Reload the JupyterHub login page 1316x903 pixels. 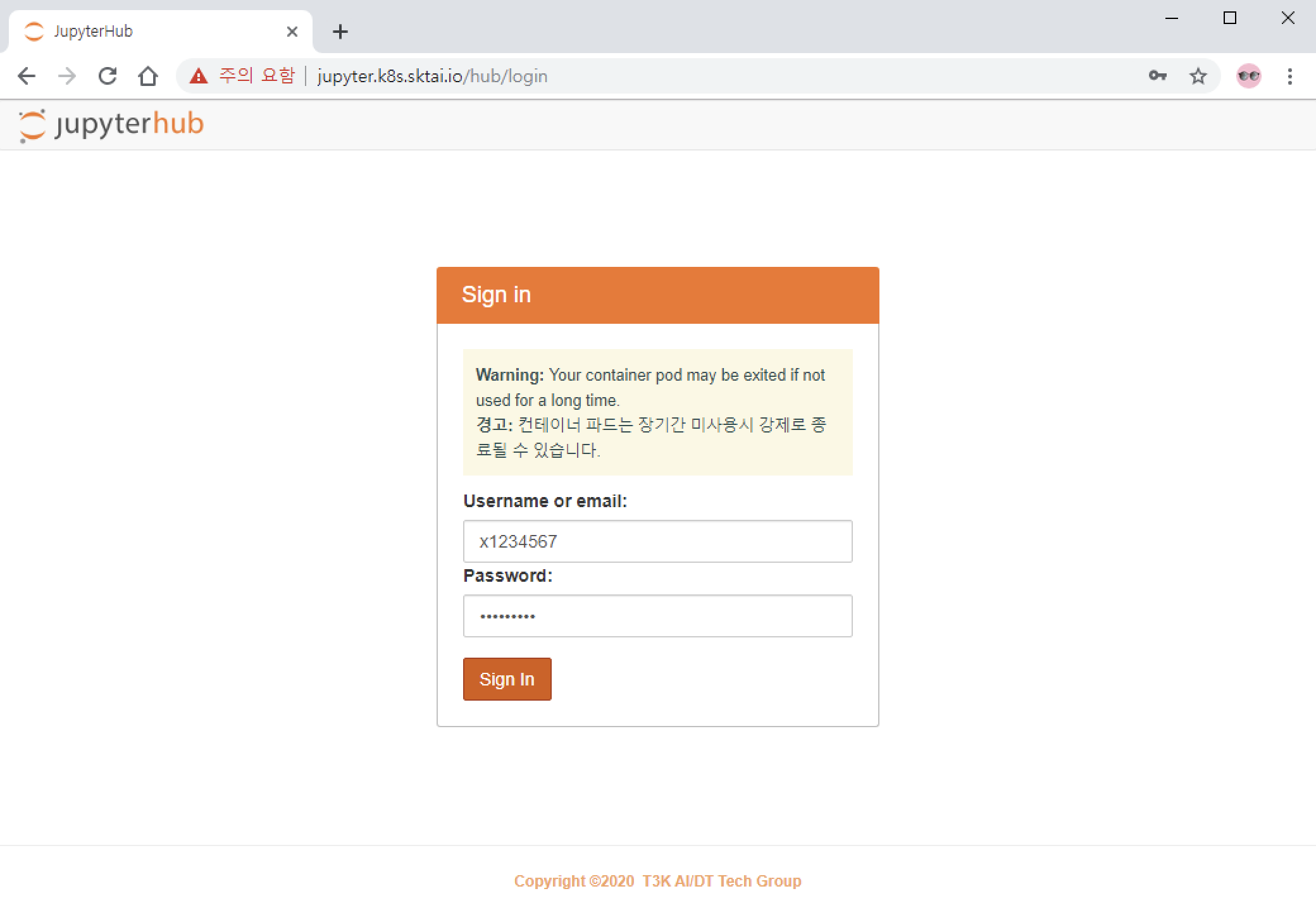108,77
